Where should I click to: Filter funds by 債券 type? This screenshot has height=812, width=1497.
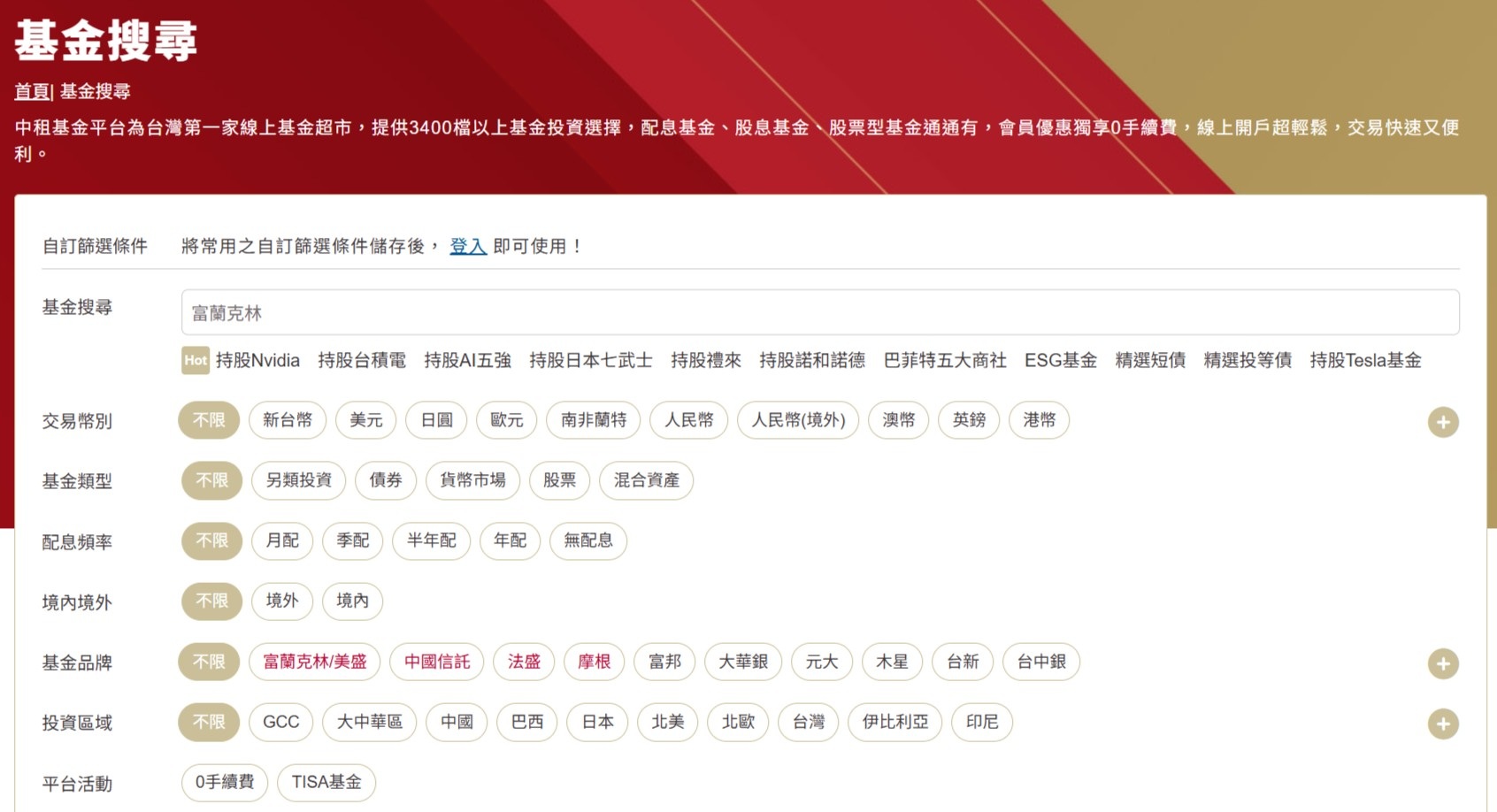pyautogui.click(x=386, y=481)
